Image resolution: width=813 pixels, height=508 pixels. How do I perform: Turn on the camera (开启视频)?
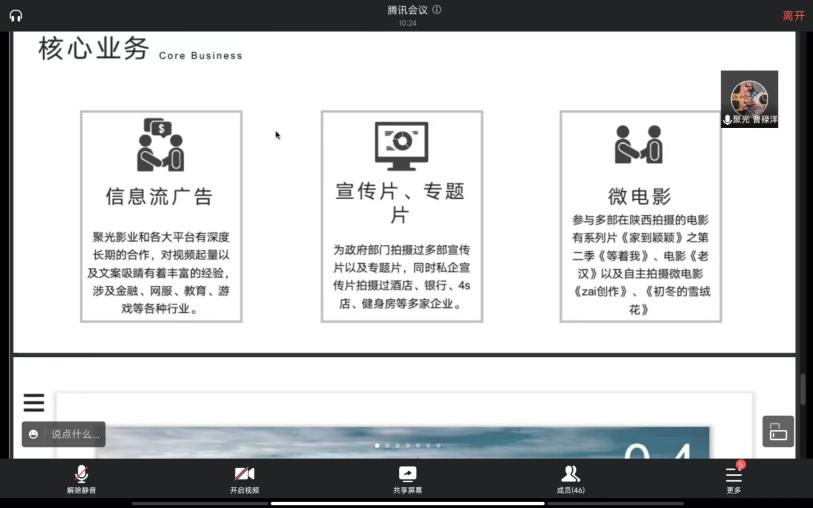[x=244, y=478]
